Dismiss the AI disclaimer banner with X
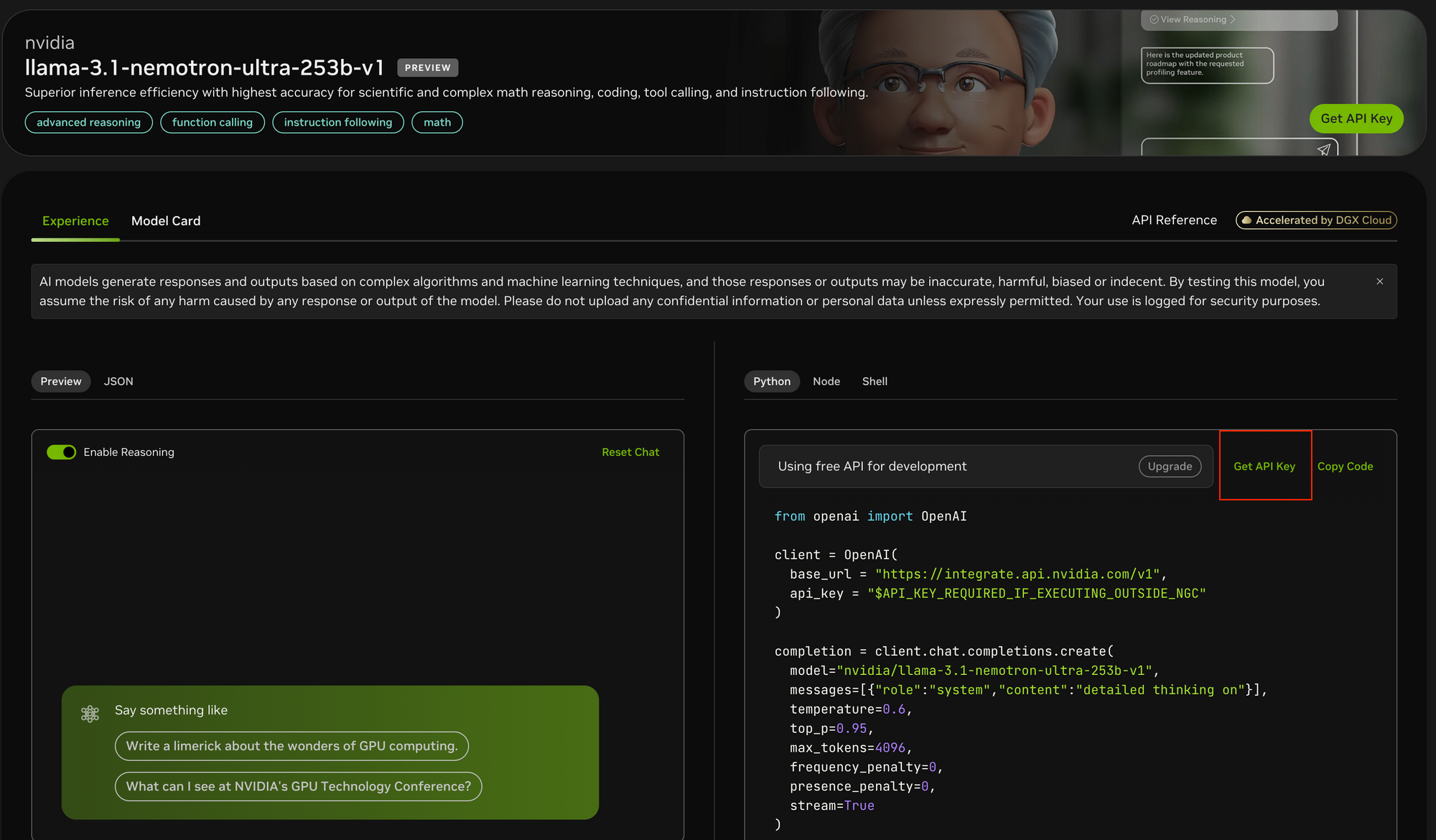 [x=1379, y=281]
